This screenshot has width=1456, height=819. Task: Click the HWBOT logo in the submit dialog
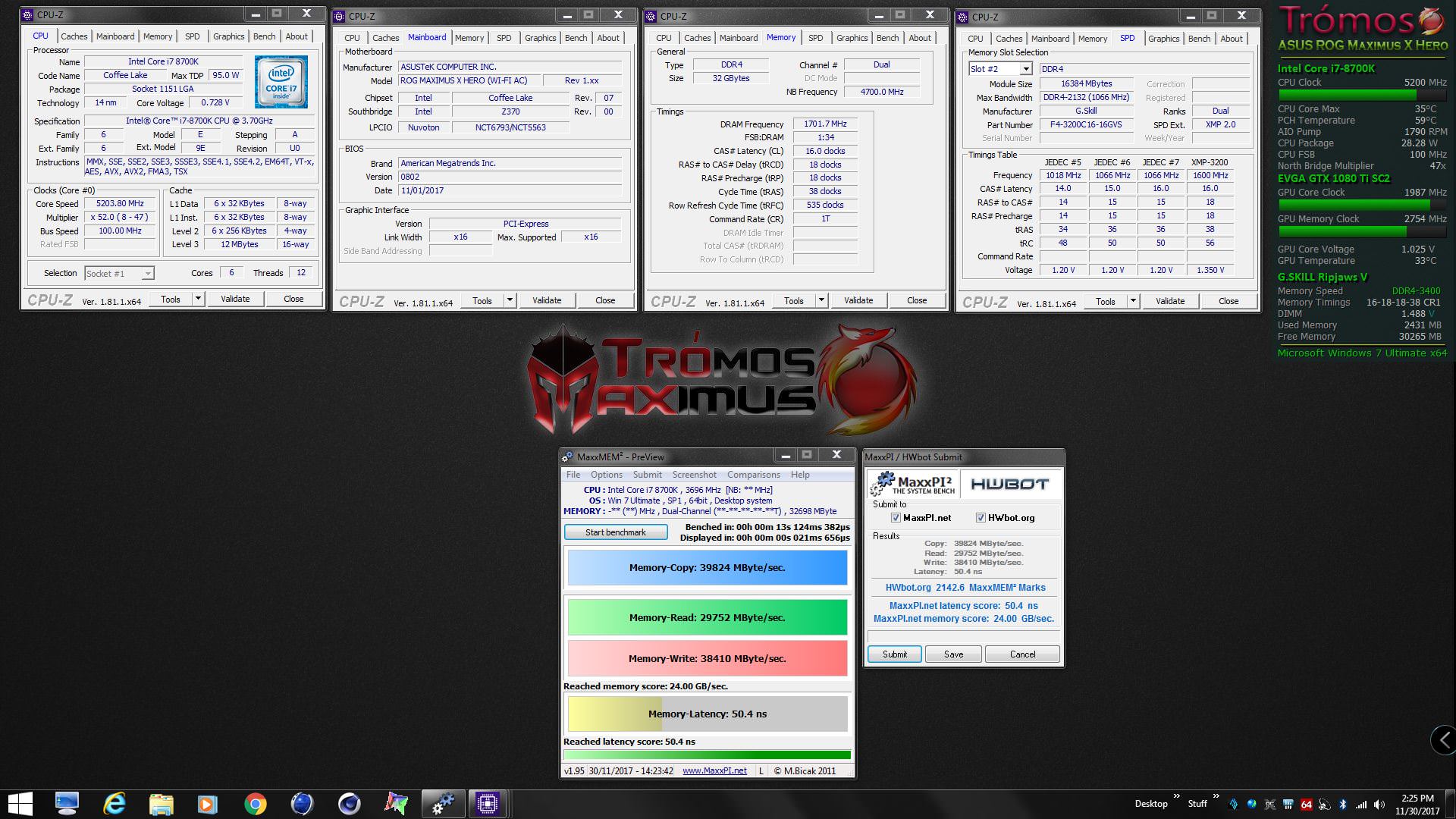1009,484
